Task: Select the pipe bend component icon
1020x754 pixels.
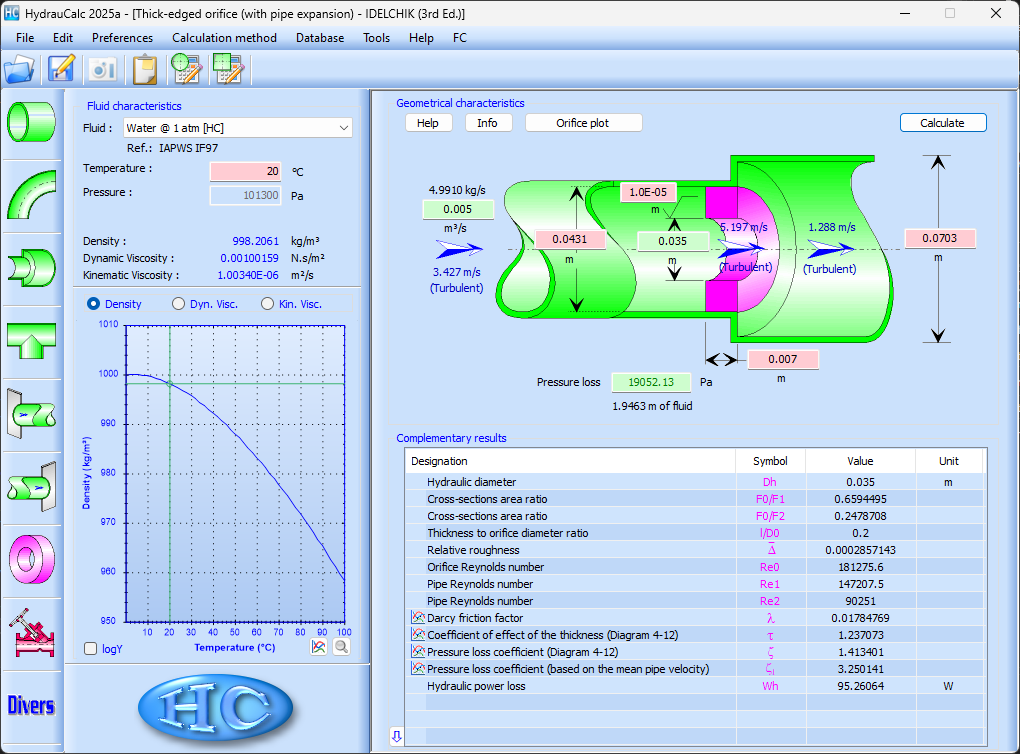Action: (31, 194)
